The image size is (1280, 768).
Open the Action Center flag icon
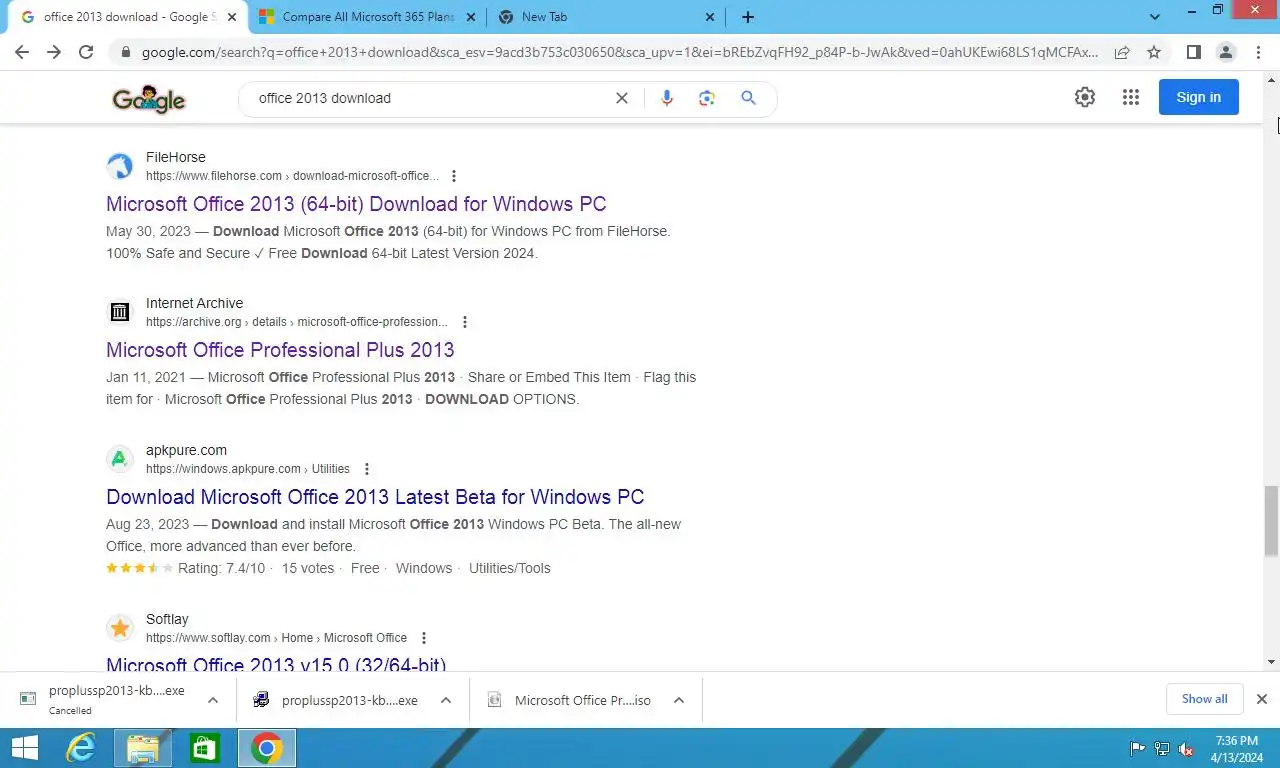[x=1137, y=749]
